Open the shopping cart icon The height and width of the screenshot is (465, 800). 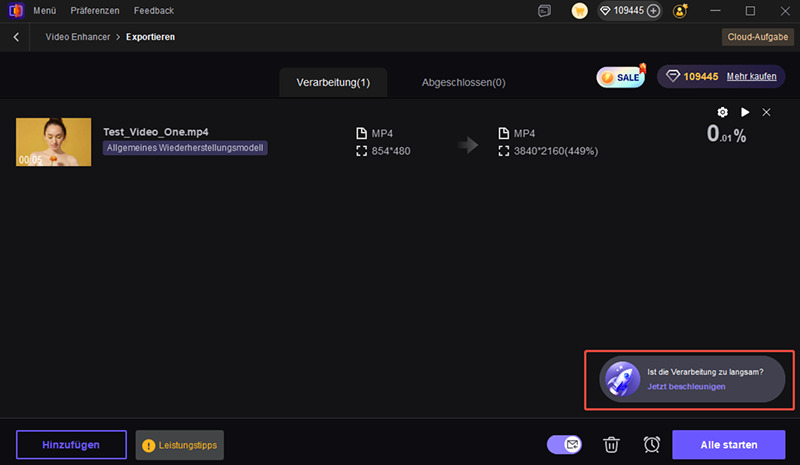coord(579,11)
